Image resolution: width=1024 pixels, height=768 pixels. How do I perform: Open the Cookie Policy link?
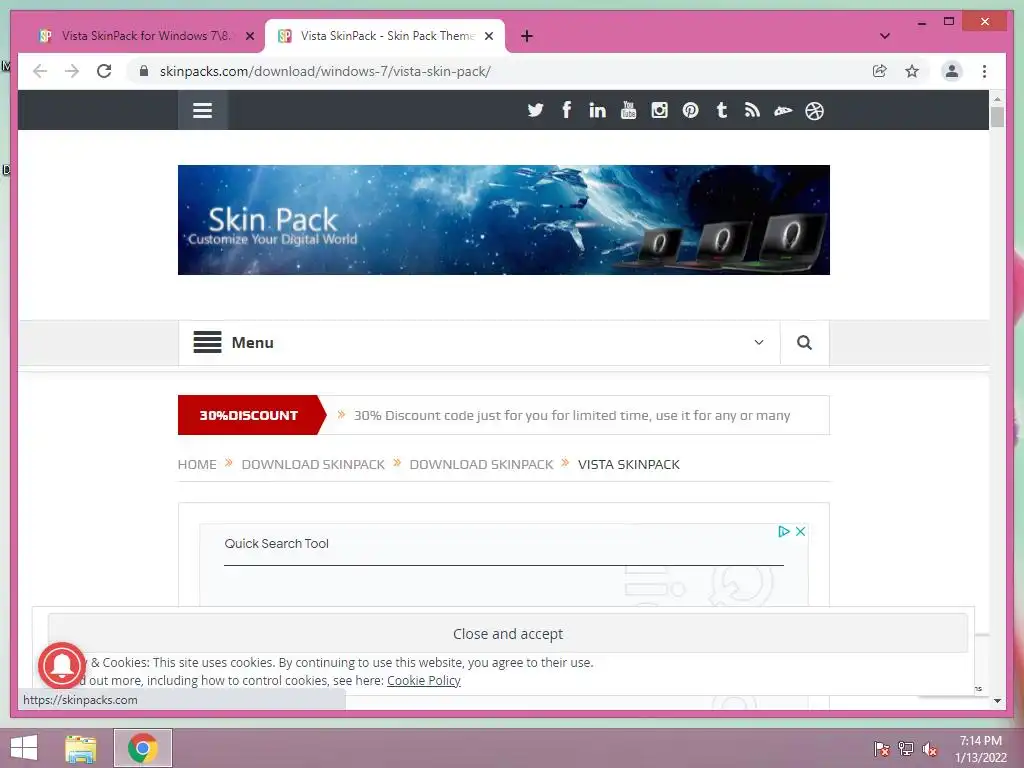424,680
